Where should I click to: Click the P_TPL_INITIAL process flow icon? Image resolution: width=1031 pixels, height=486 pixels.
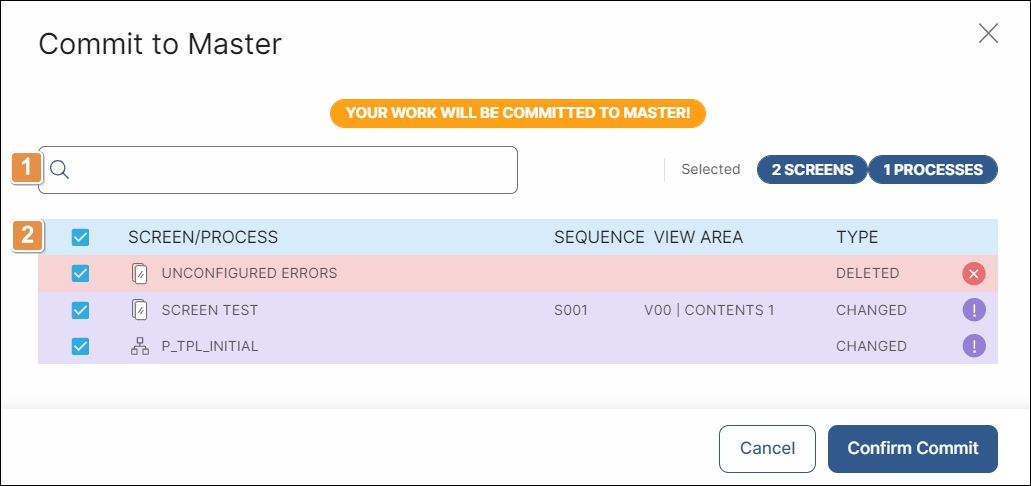click(x=139, y=346)
